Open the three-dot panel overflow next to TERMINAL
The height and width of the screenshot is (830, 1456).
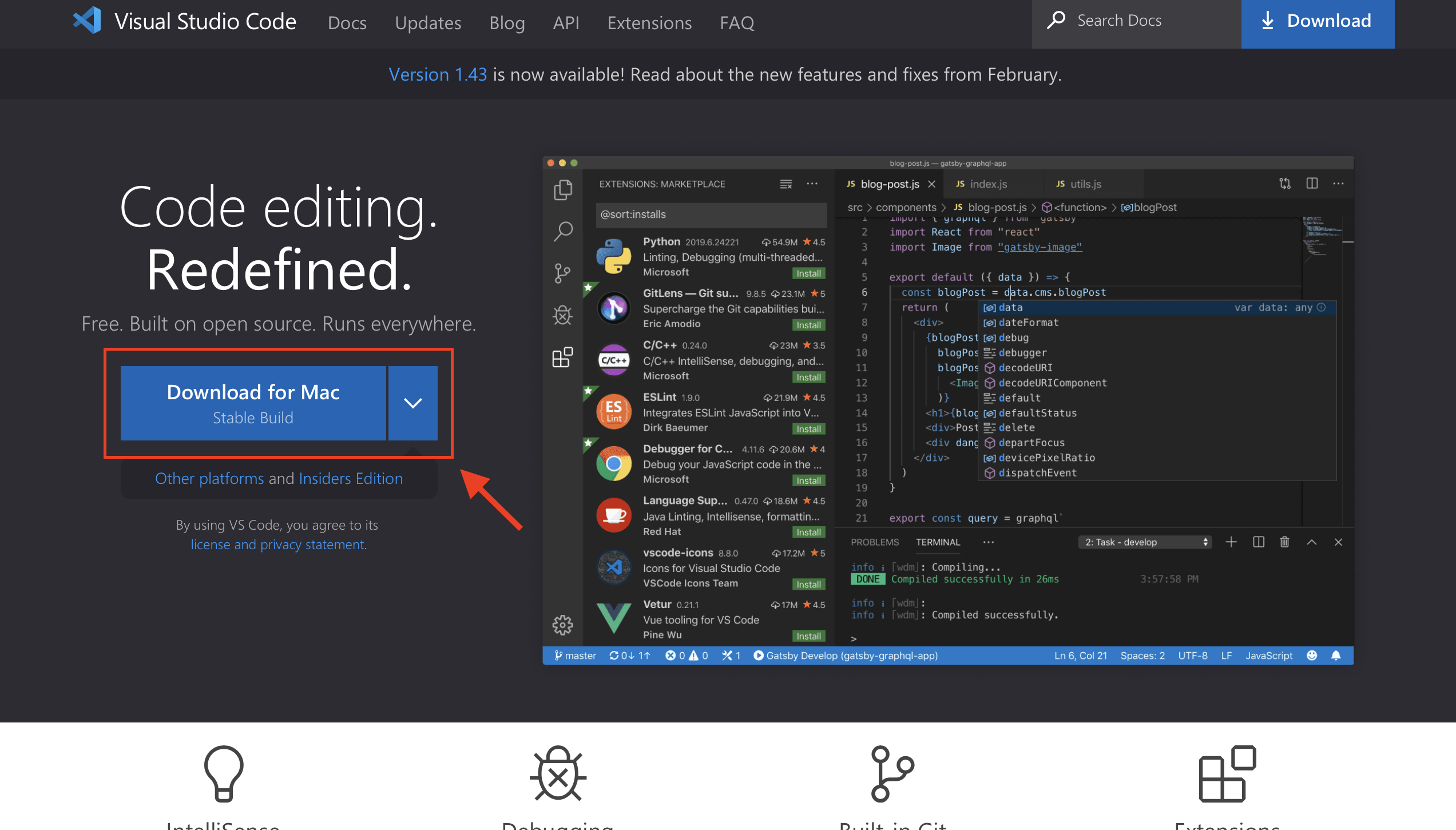click(x=988, y=542)
